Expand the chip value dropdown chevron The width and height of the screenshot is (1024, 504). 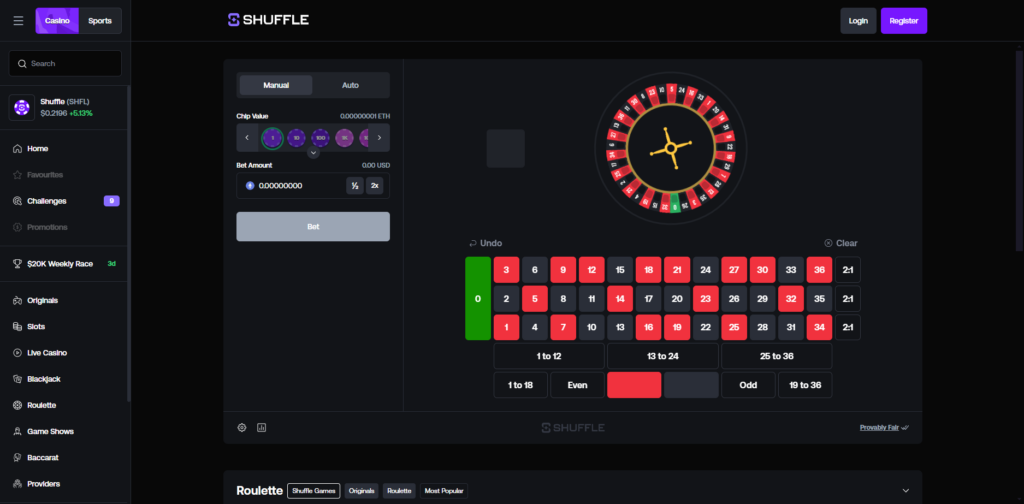[313, 153]
